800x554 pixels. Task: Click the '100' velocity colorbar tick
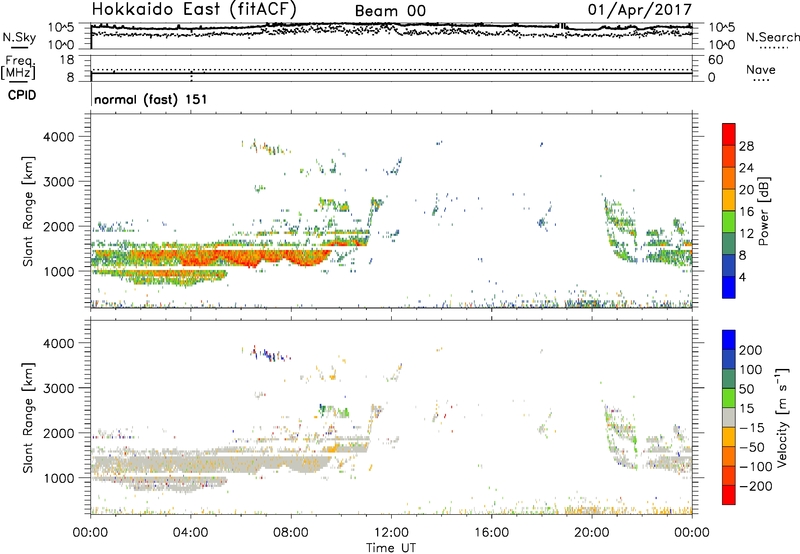coord(751,370)
